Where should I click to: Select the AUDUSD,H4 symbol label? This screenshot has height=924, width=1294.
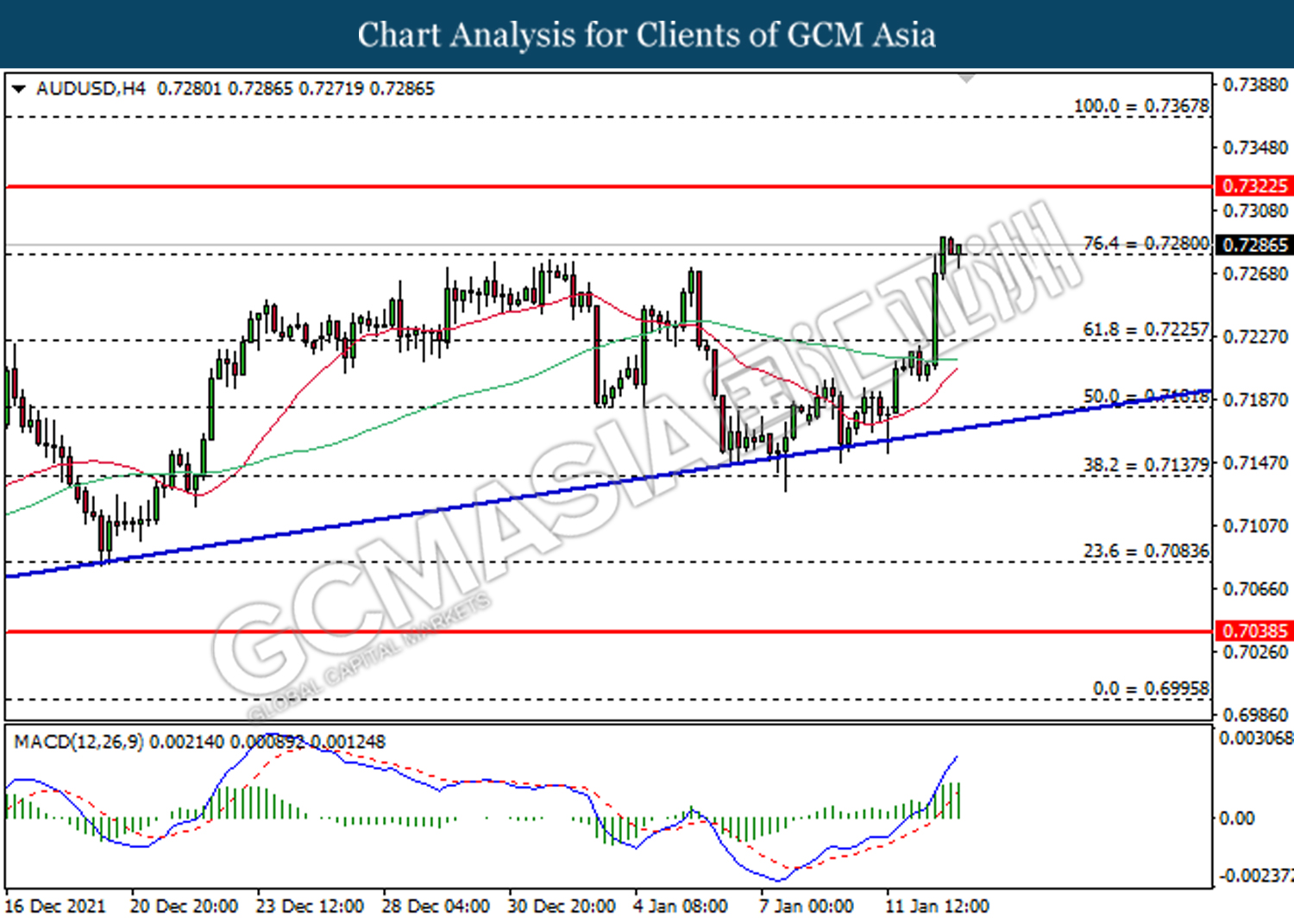coord(91,89)
